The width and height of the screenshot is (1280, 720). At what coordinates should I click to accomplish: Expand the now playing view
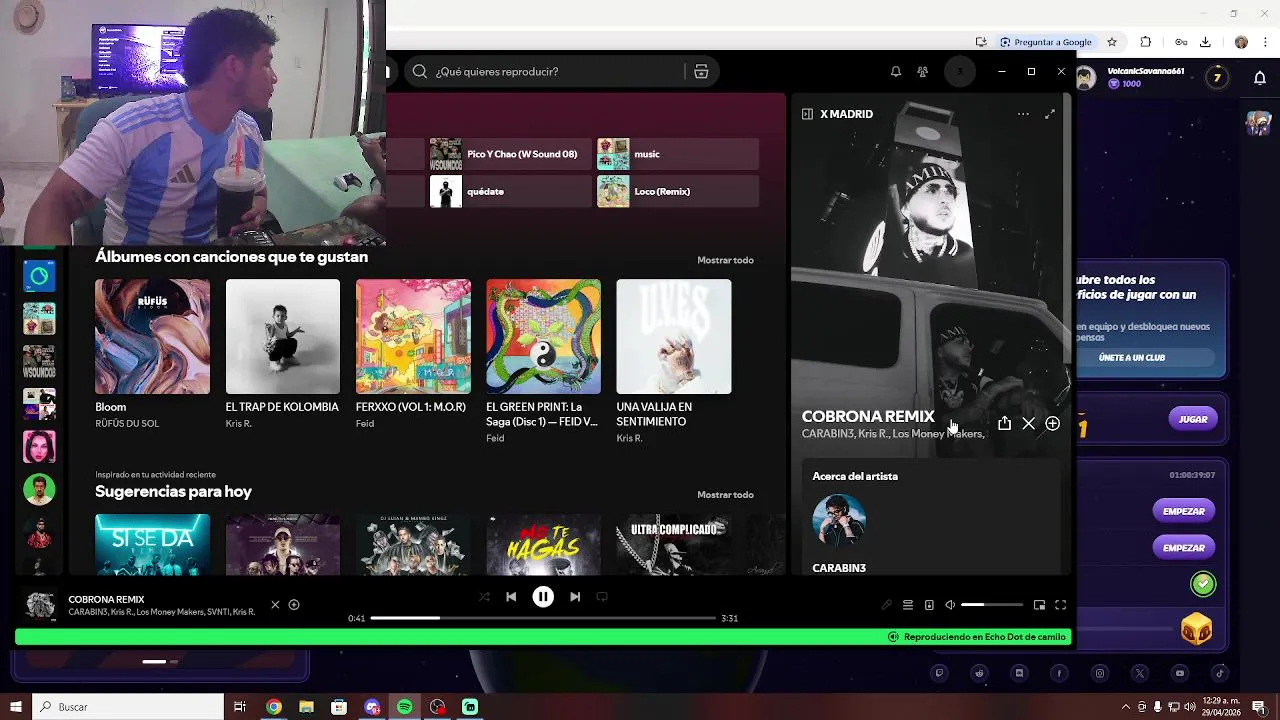[x=1050, y=114]
